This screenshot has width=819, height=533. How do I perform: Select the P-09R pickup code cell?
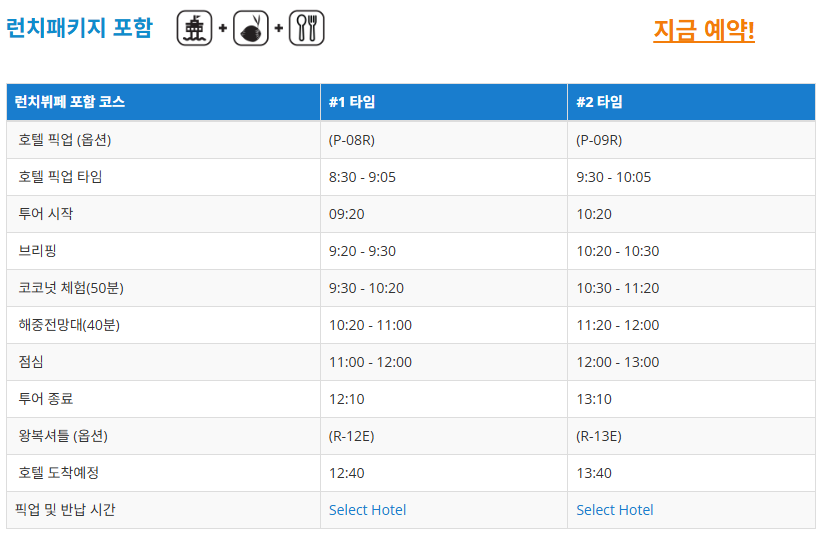[691, 140]
